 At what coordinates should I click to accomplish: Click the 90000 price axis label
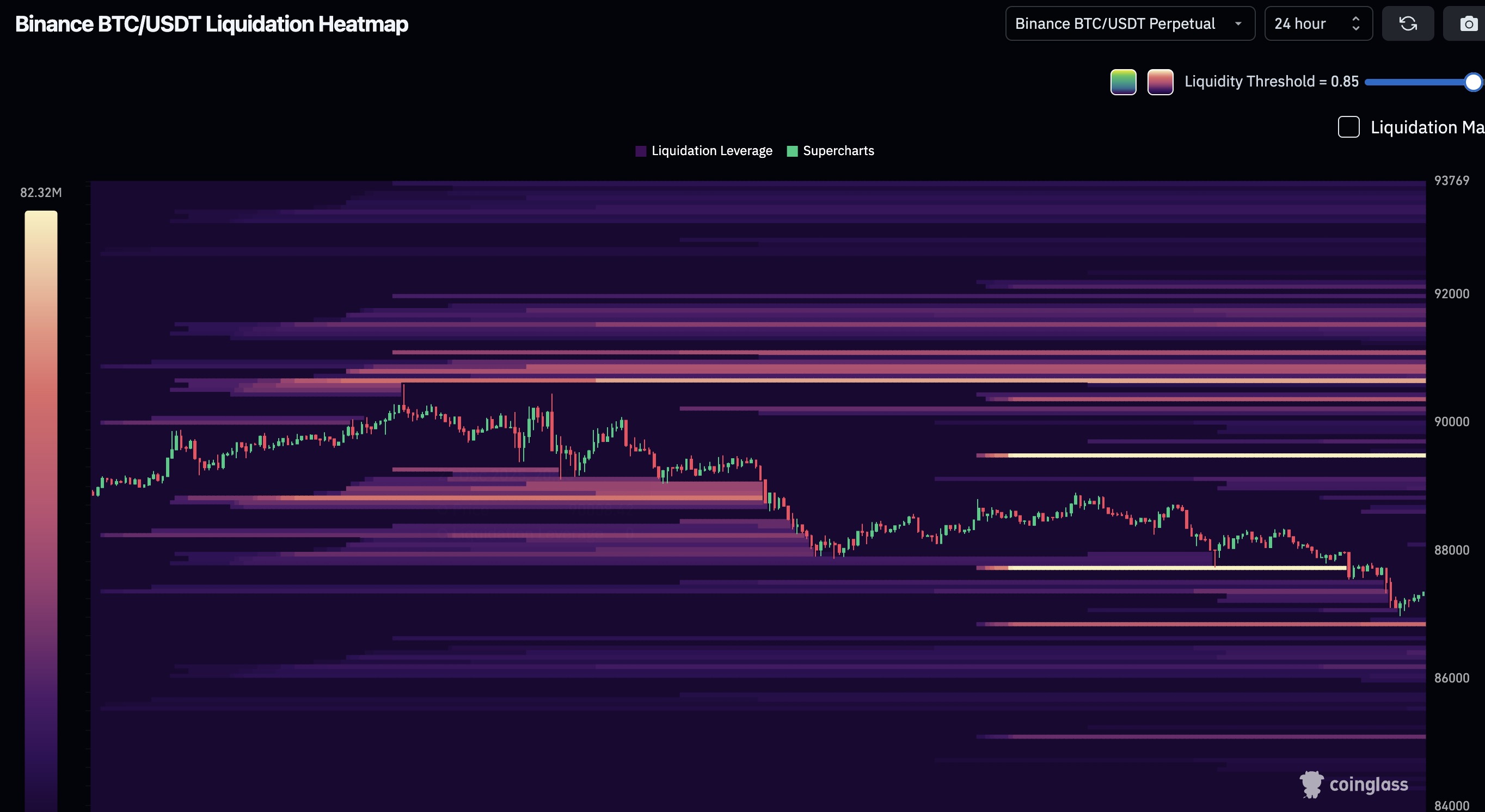tap(1451, 422)
